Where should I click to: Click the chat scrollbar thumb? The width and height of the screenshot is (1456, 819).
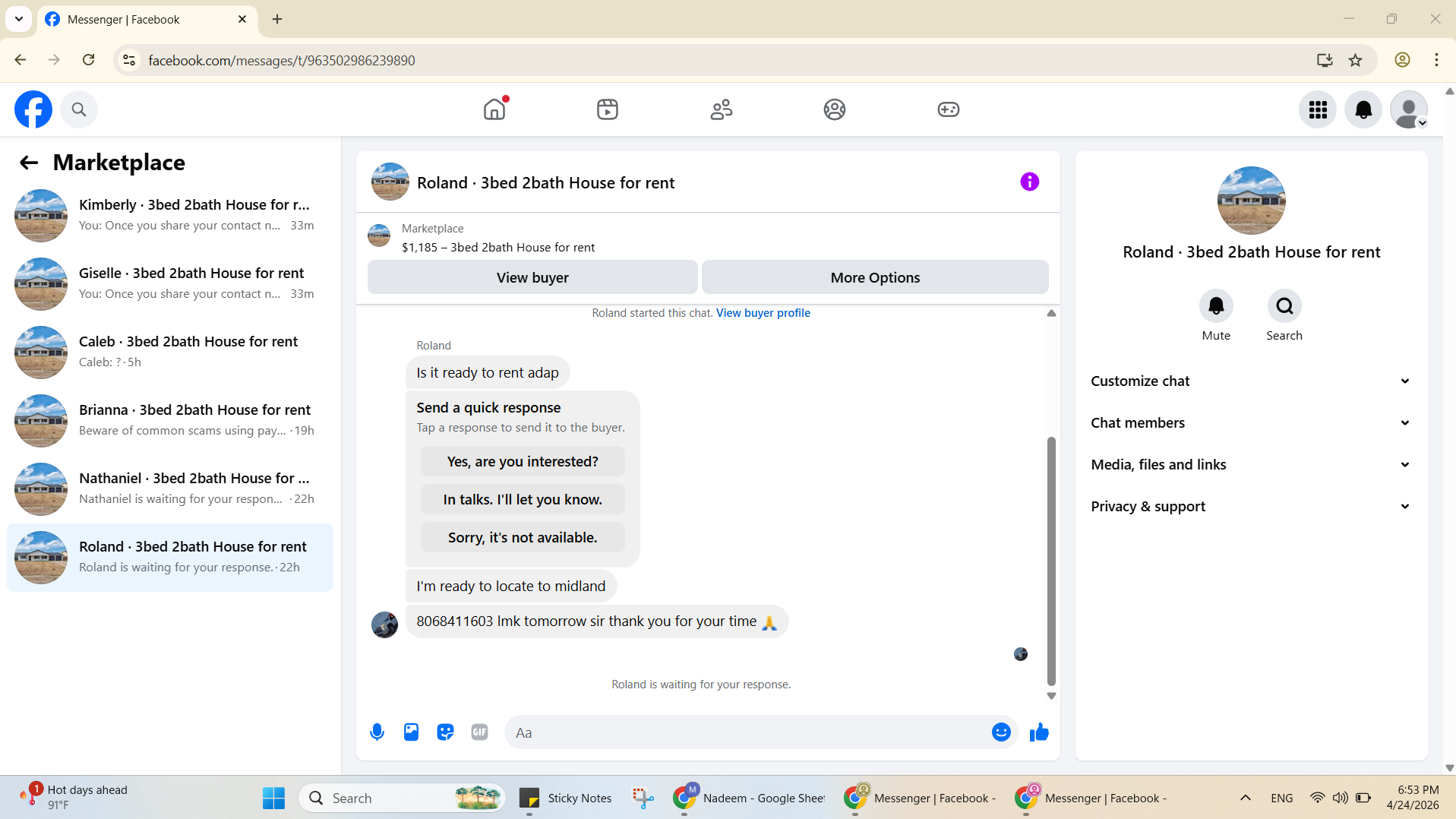coord(1051,562)
